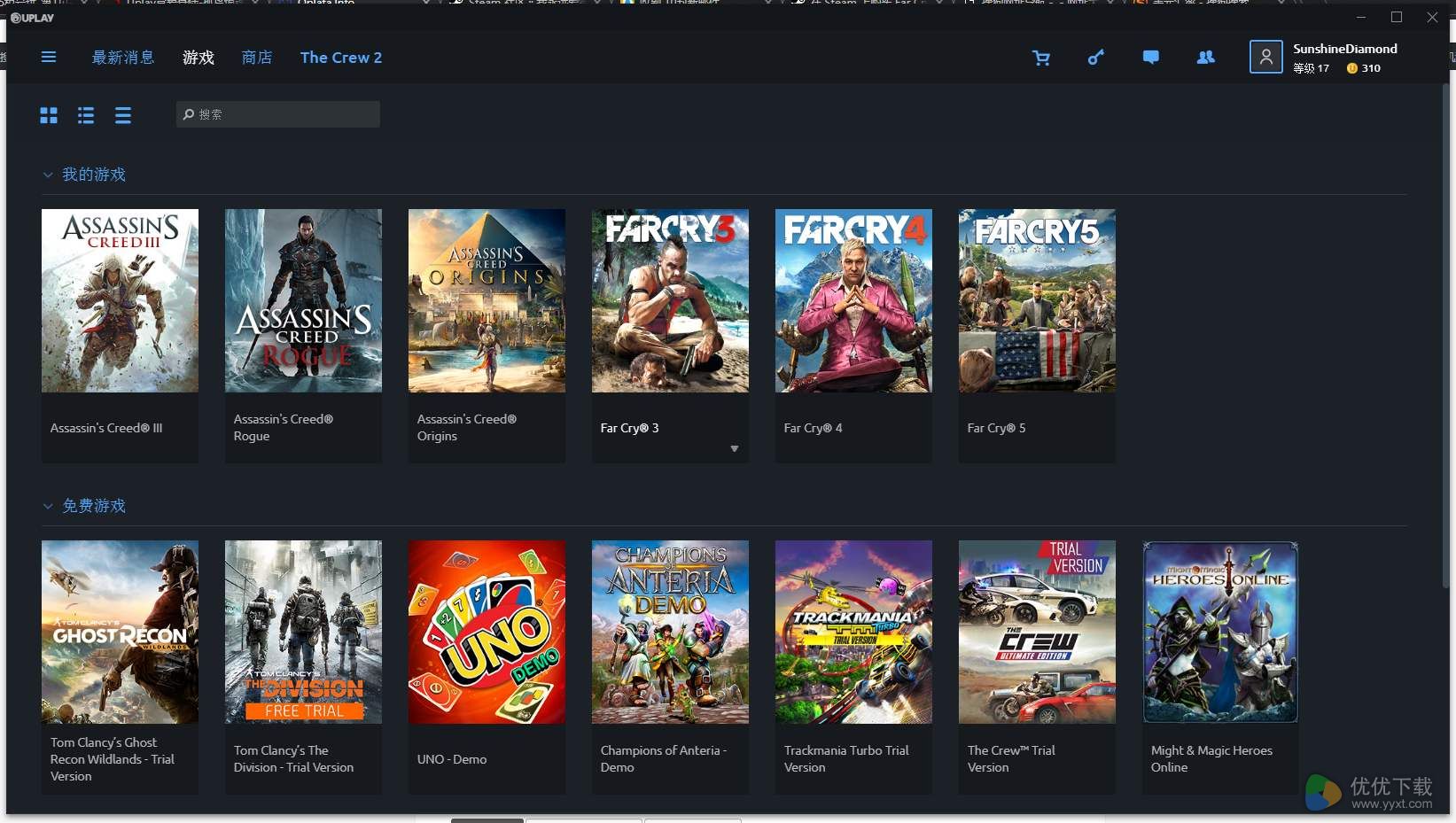Click the UNO - Demo title text

[x=452, y=759]
